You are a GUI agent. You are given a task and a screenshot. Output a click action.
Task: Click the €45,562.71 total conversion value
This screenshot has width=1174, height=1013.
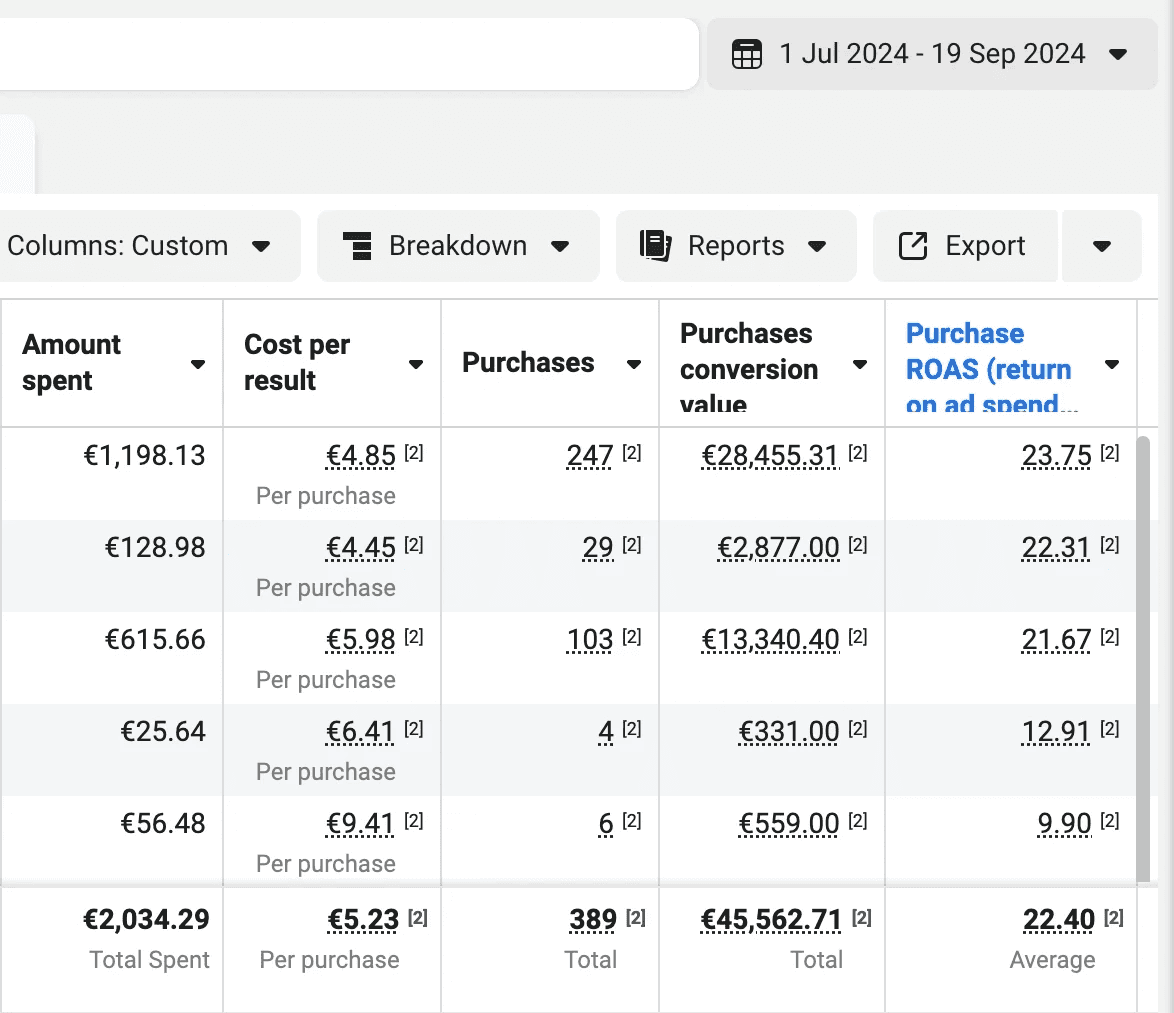(x=771, y=919)
